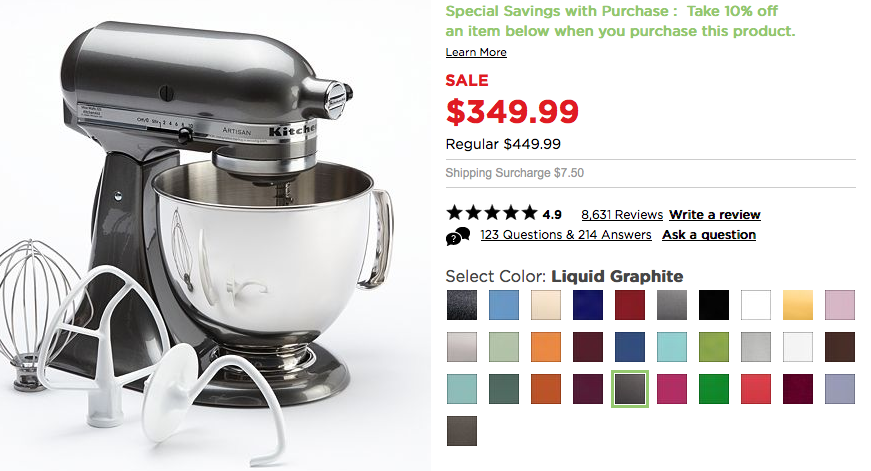Choose the pale pink color swatch
Screen dimensions: 871x471
click(x=840, y=305)
